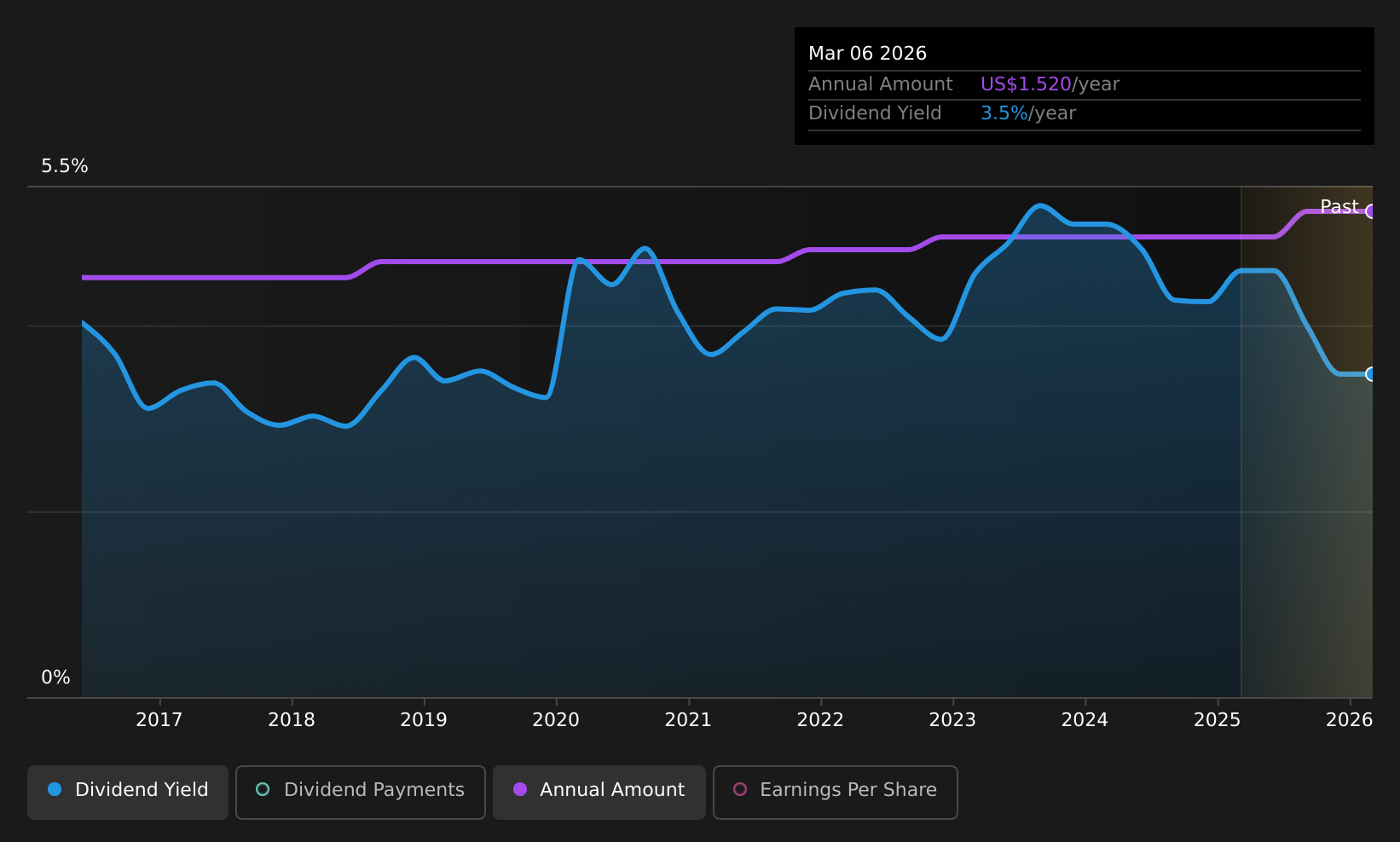Click the 2024 x-axis label
Image resolution: width=1400 pixels, height=842 pixels.
coord(1085,720)
